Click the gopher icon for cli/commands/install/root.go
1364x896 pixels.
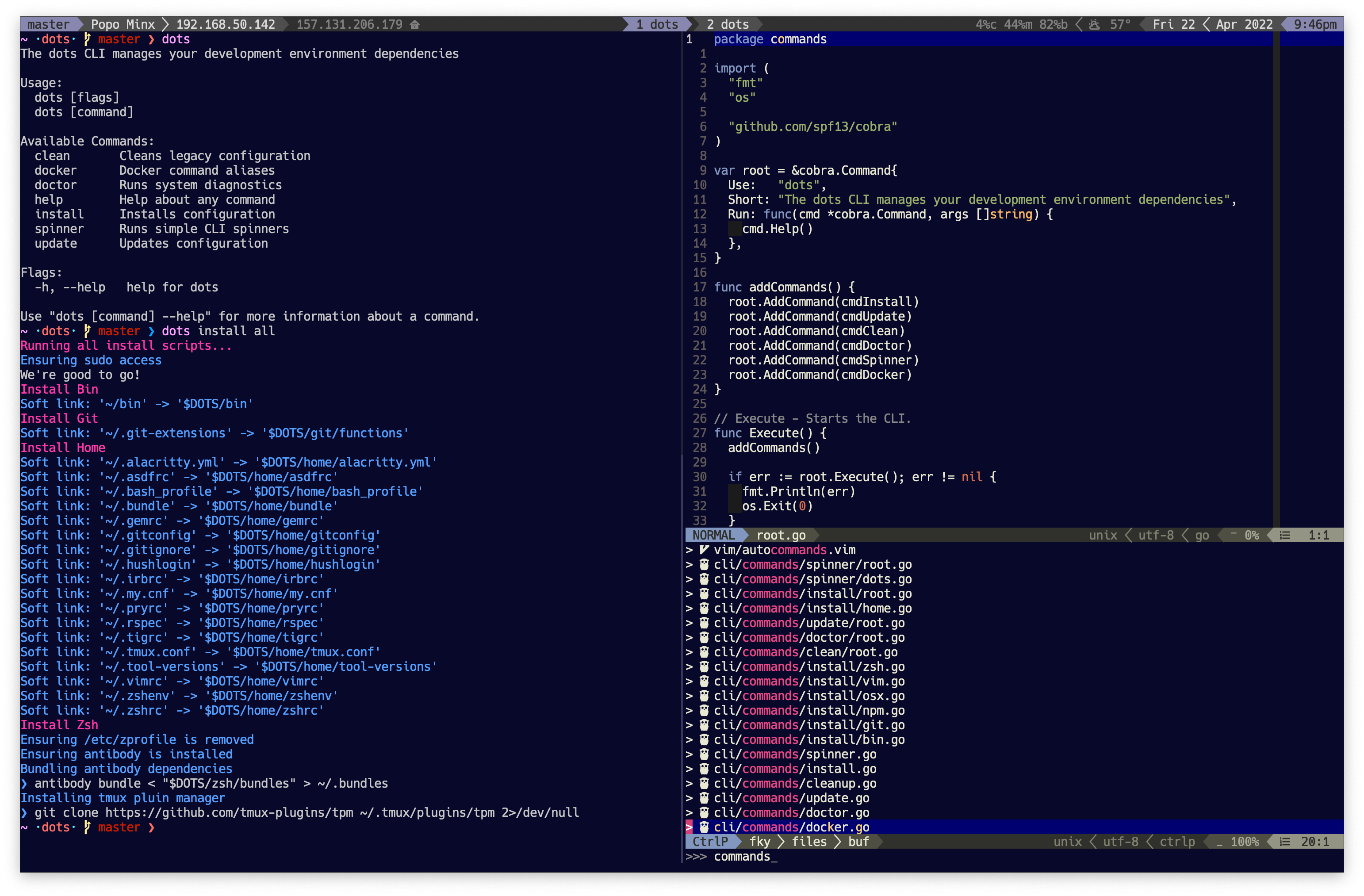click(704, 594)
